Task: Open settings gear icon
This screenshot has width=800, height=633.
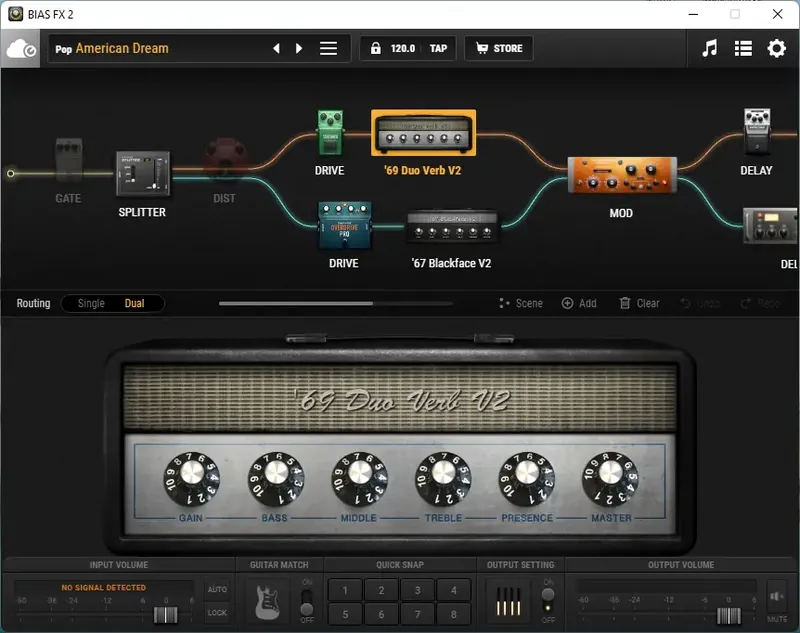Action: tap(777, 48)
